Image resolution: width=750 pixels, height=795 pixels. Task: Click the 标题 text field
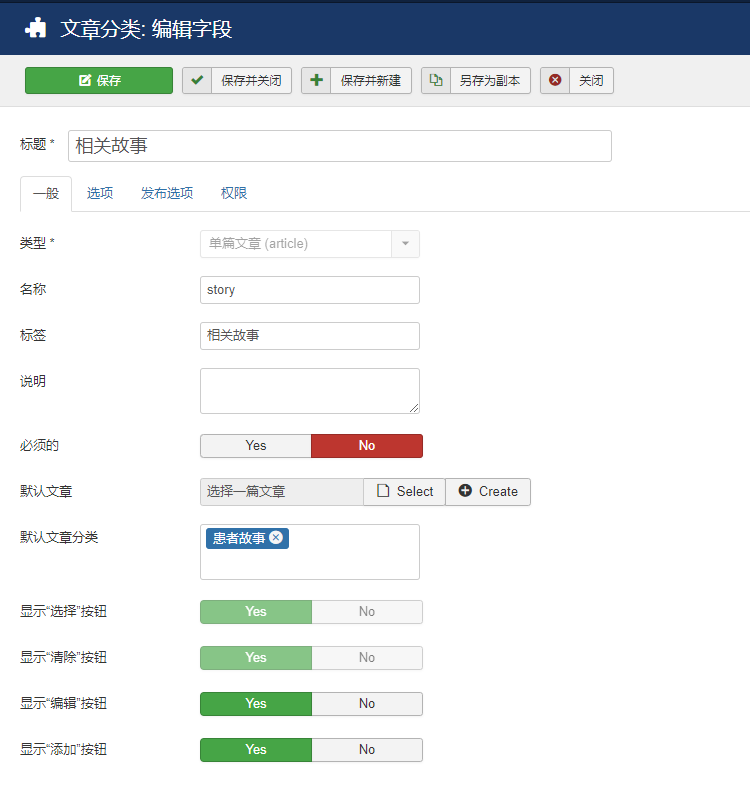pos(340,146)
